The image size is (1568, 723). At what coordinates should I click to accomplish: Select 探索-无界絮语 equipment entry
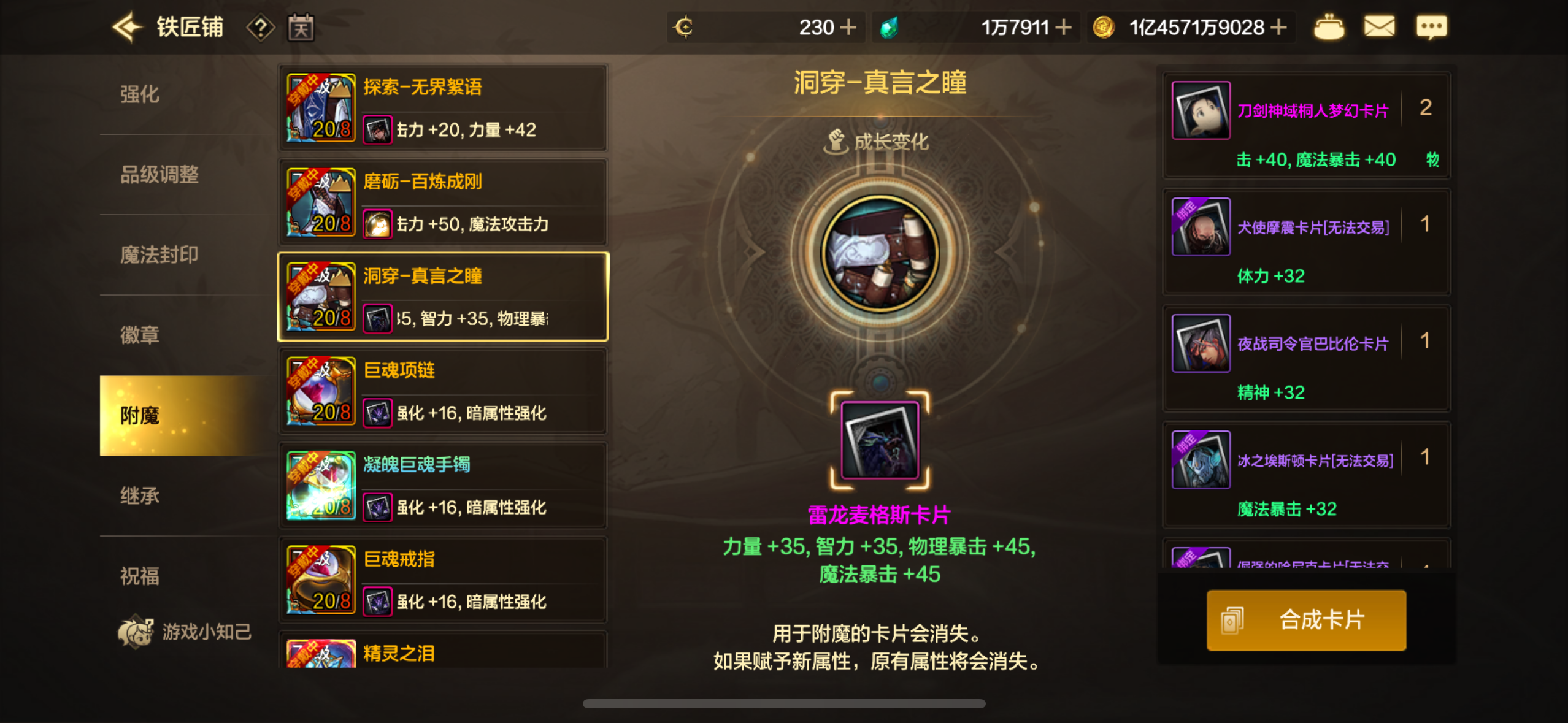(x=443, y=108)
